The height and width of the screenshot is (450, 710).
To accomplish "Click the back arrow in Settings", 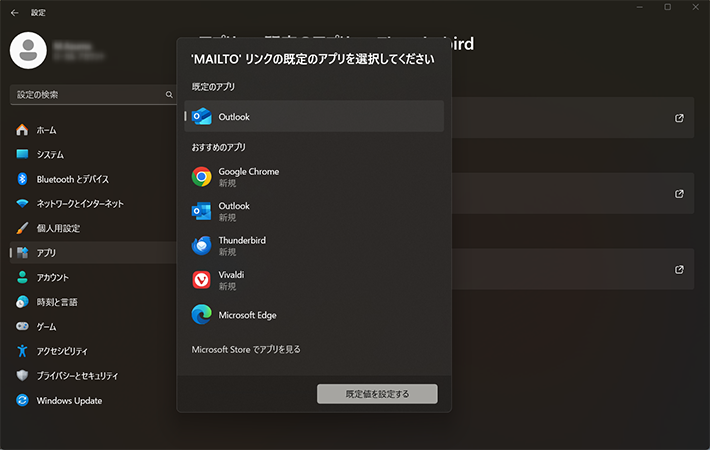I will point(14,13).
